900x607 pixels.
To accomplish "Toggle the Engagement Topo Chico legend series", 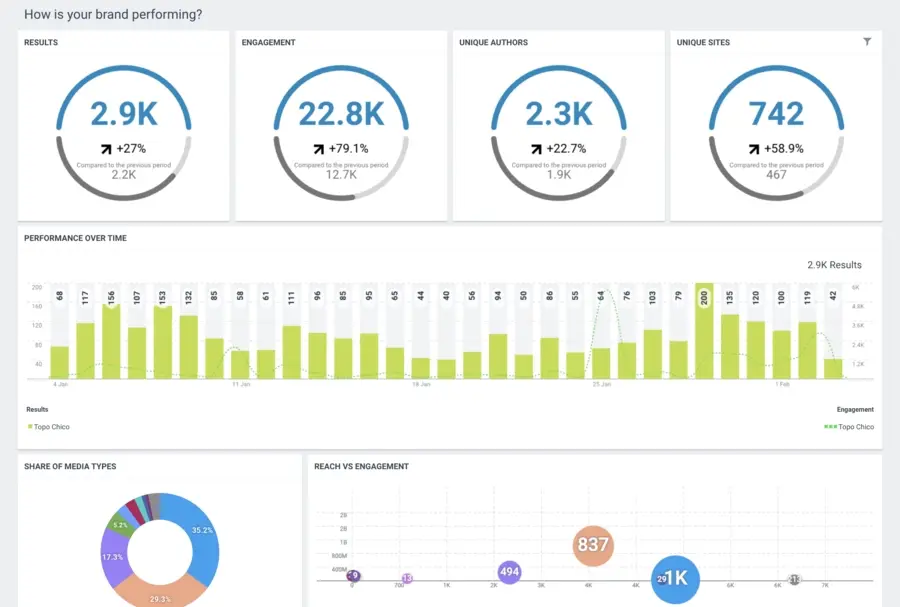I will pyautogui.click(x=849, y=427).
